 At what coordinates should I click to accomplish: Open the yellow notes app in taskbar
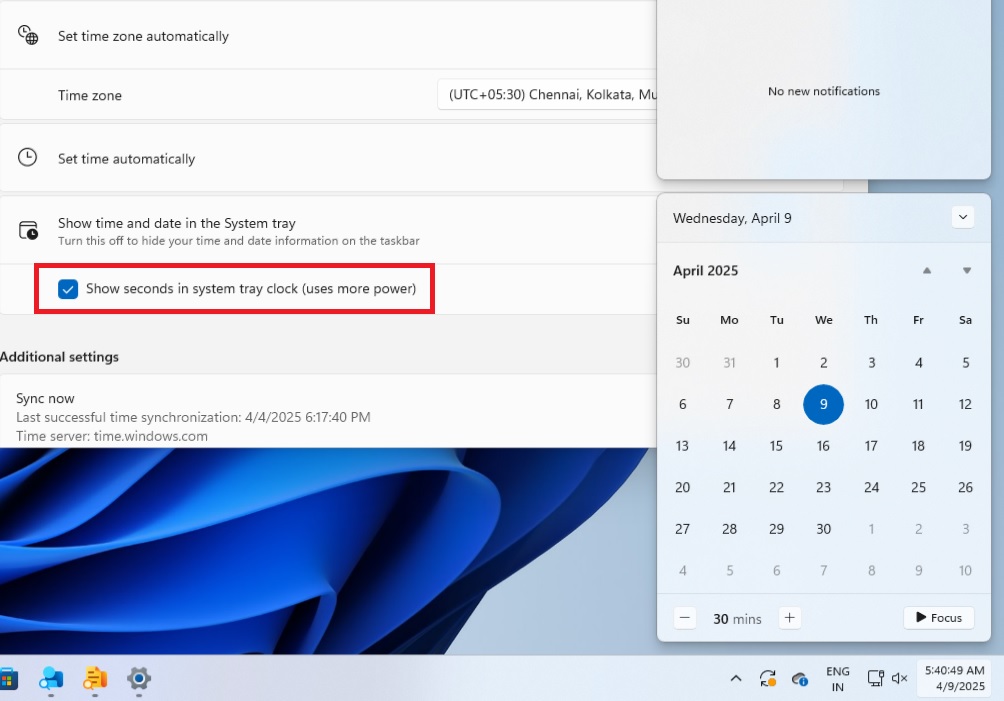point(95,679)
